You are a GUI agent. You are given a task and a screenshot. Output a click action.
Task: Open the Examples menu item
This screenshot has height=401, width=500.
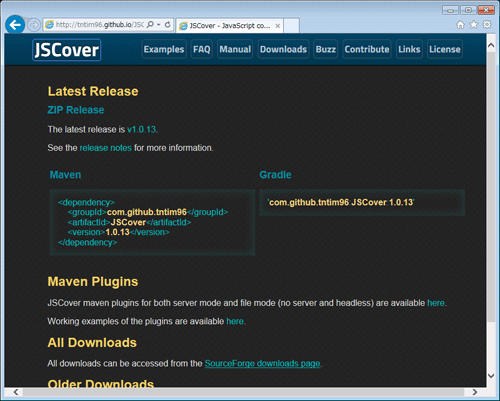point(164,49)
